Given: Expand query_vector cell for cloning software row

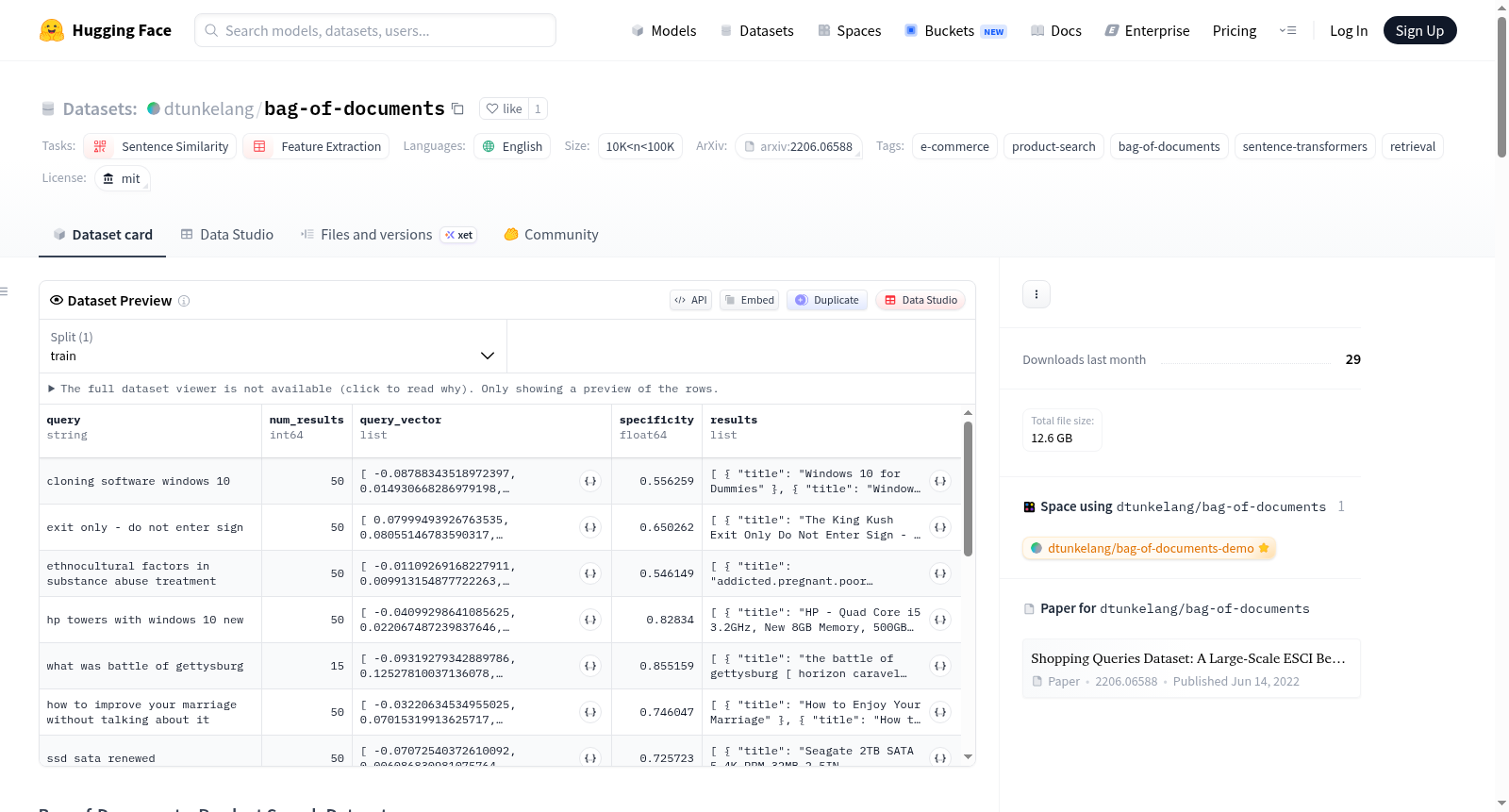Looking at the screenshot, I should point(590,481).
